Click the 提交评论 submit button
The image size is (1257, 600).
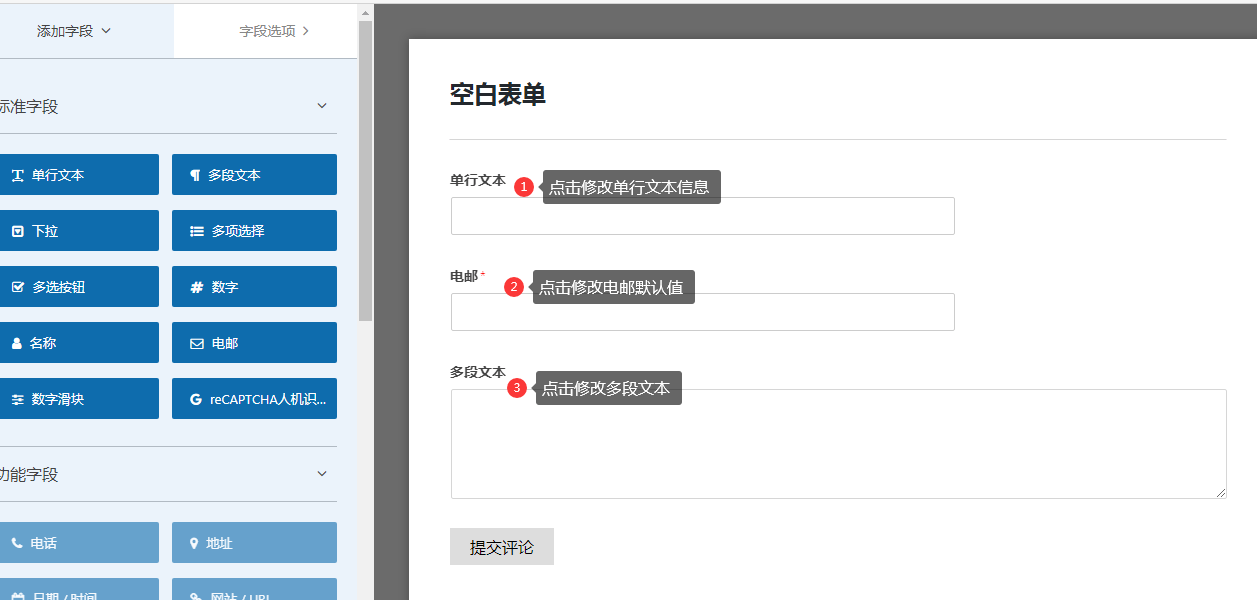tap(501, 547)
